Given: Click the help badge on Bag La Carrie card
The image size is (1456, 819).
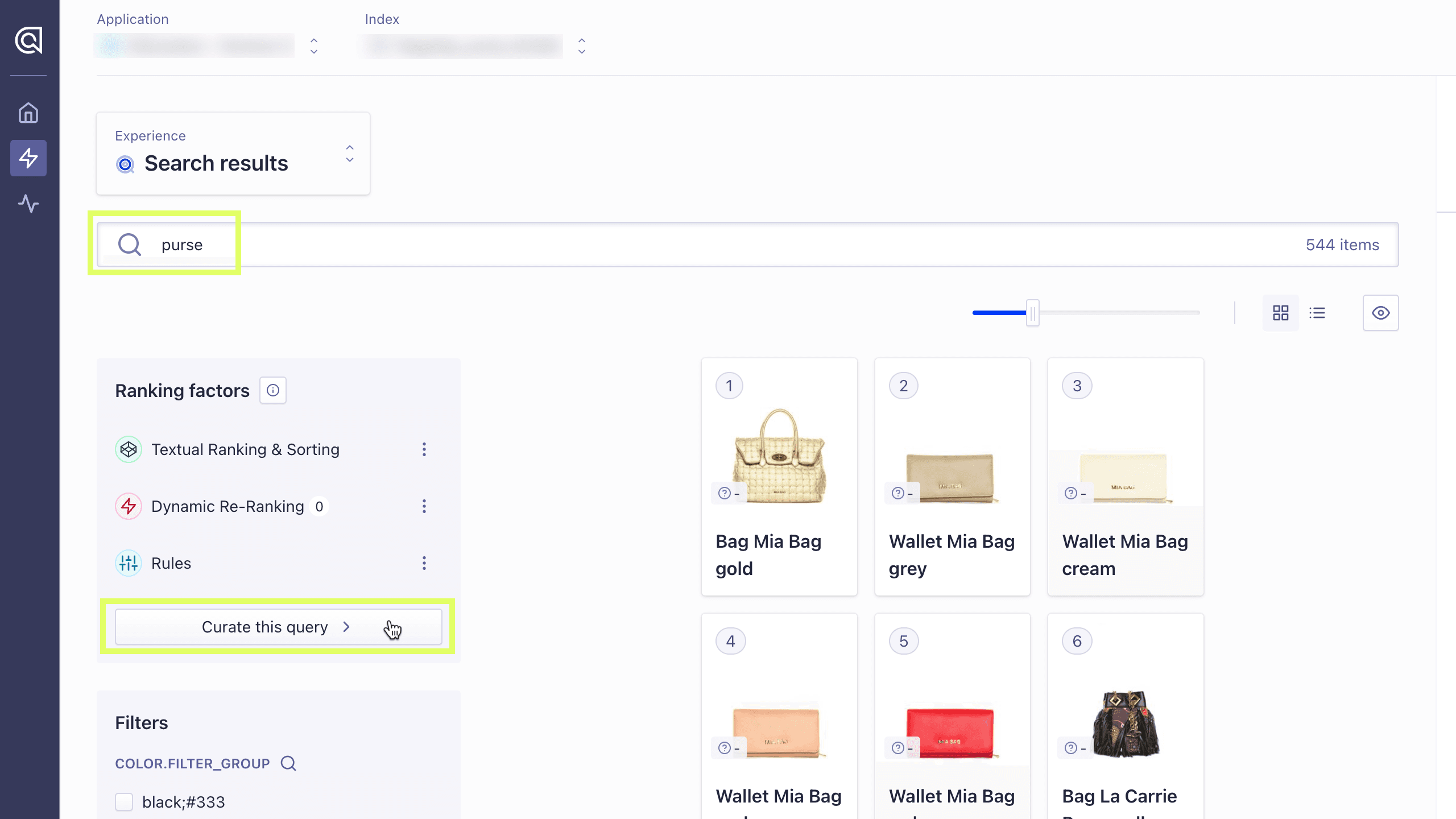Looking at the screenshot, I should tap(1075, 748).
